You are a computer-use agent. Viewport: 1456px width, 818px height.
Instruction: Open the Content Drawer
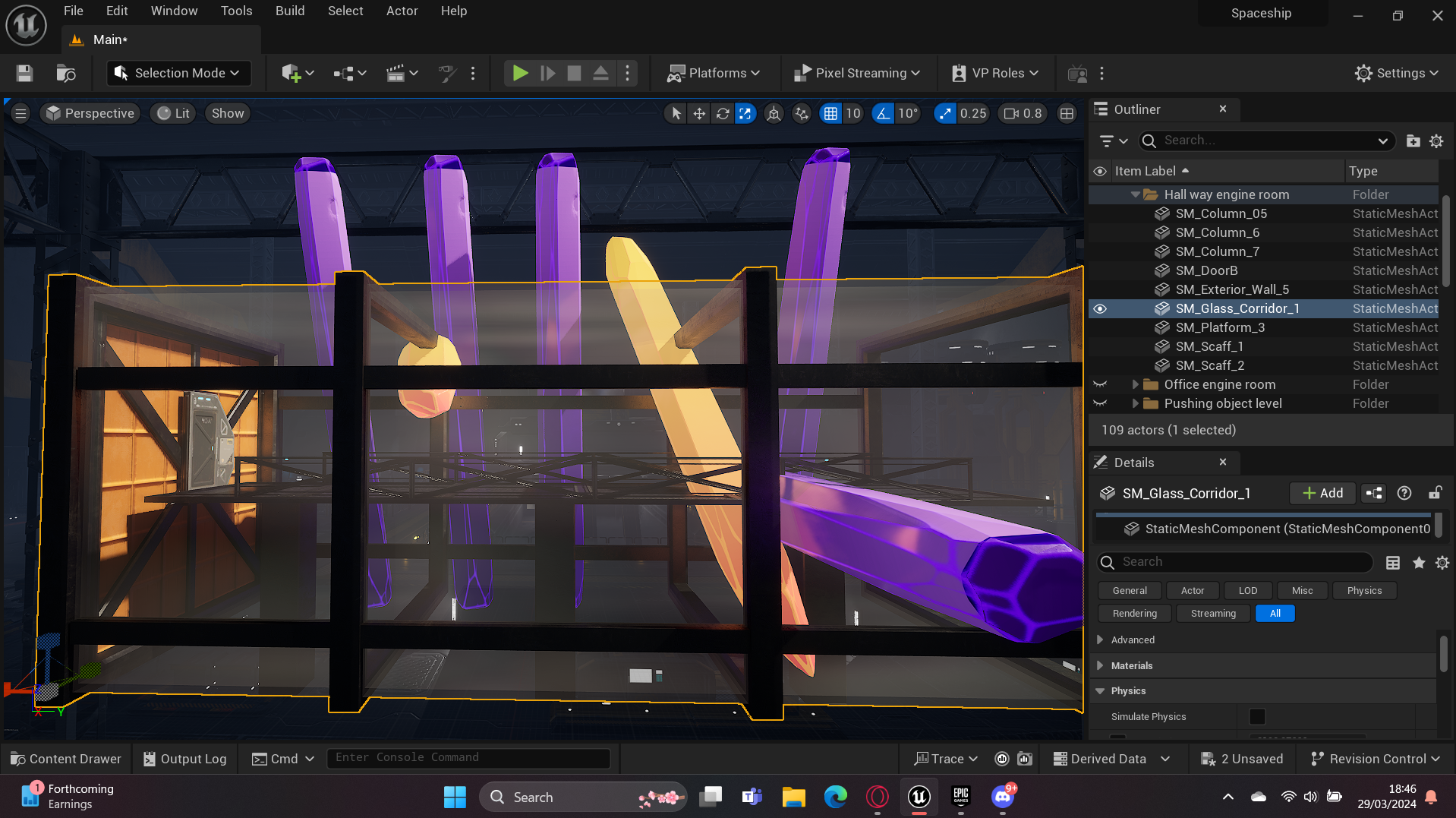(65, 758)
